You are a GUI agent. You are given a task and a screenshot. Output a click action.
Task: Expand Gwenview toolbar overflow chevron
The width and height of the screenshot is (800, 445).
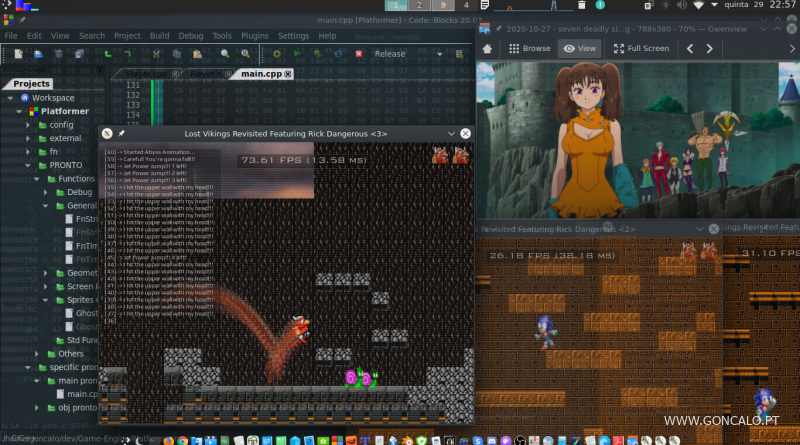[x=792, y=48]
